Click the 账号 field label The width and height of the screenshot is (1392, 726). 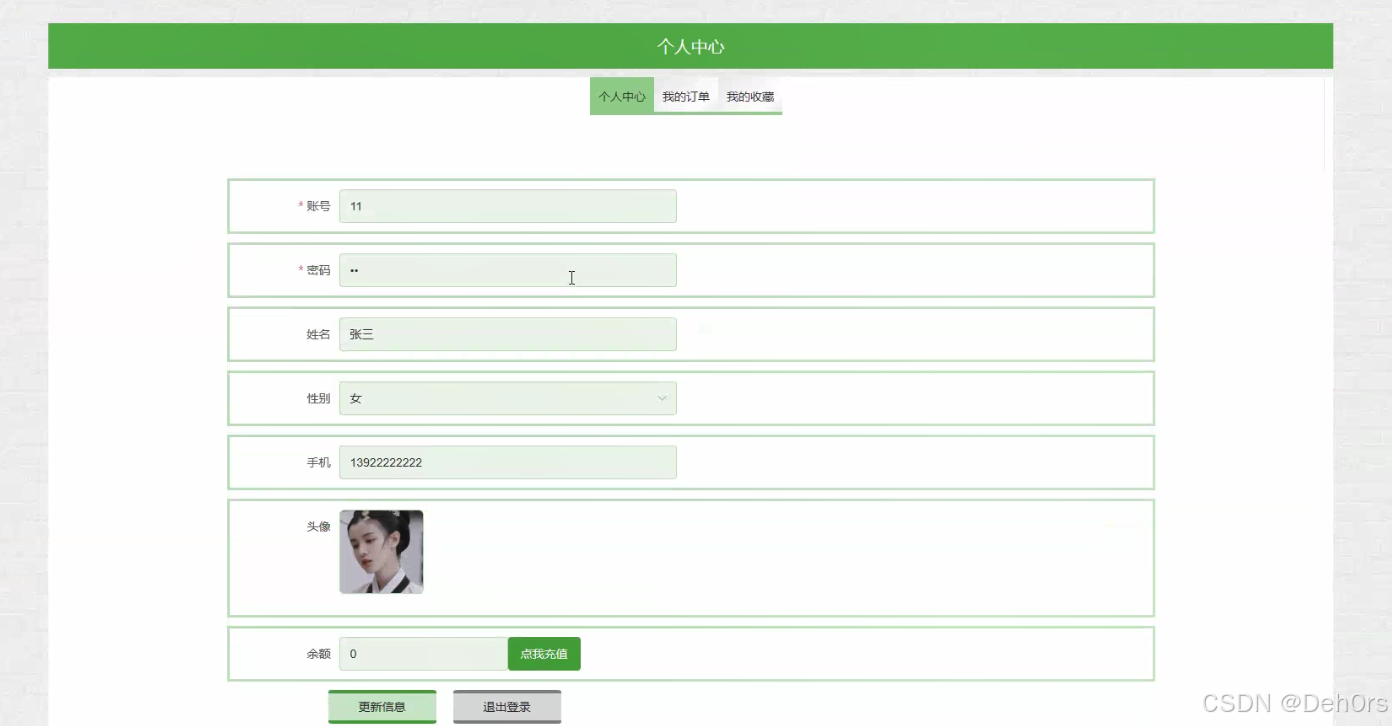318,206
